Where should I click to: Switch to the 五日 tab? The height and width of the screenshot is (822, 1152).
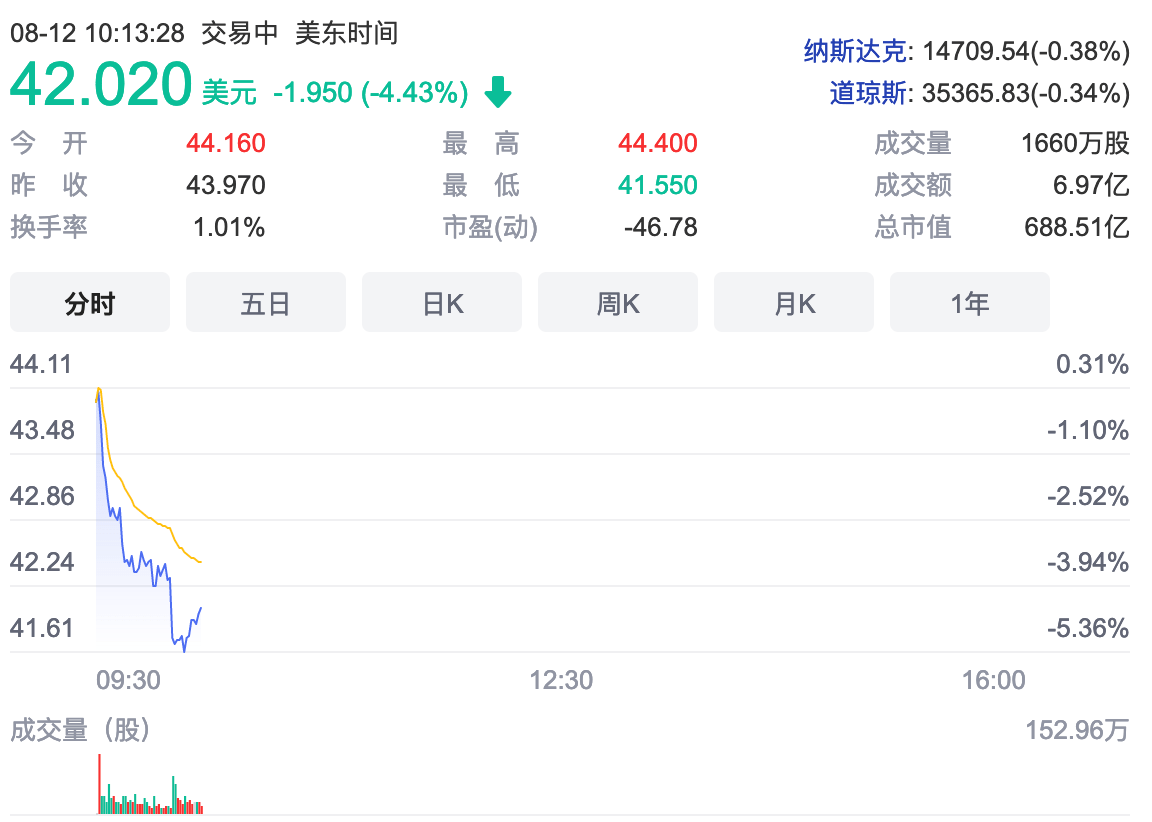pos(266,302)
